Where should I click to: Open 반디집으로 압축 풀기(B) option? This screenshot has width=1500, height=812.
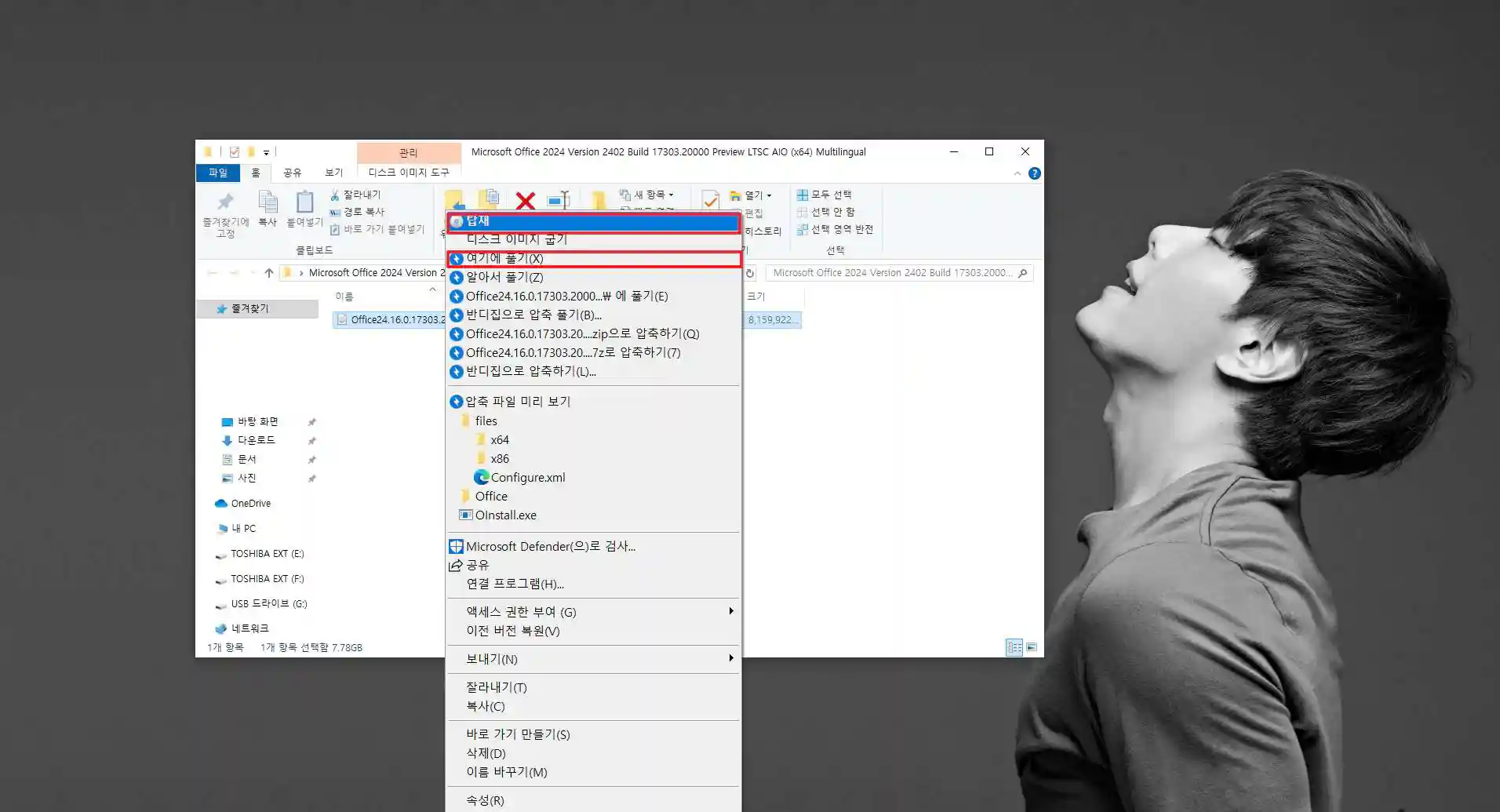pyautogui.click(x=593, y=315)
